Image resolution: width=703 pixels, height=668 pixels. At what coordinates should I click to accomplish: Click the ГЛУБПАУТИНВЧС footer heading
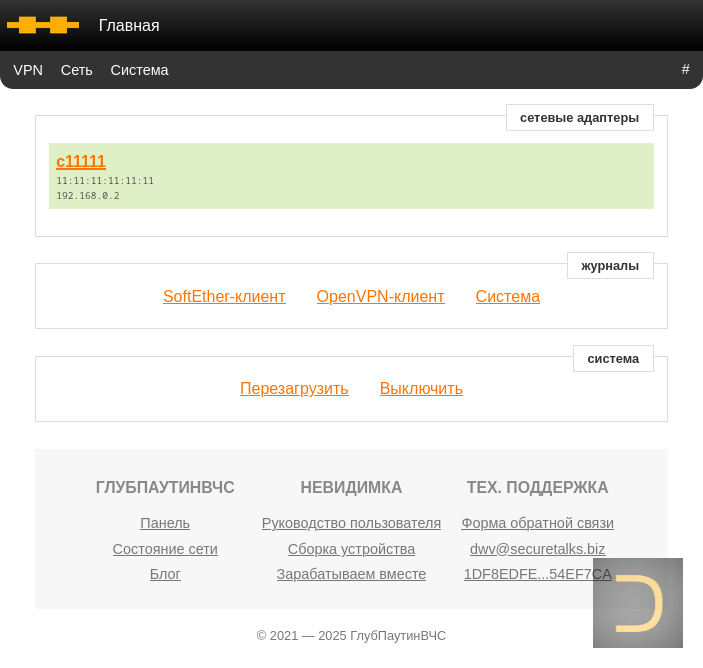point(165,487)
